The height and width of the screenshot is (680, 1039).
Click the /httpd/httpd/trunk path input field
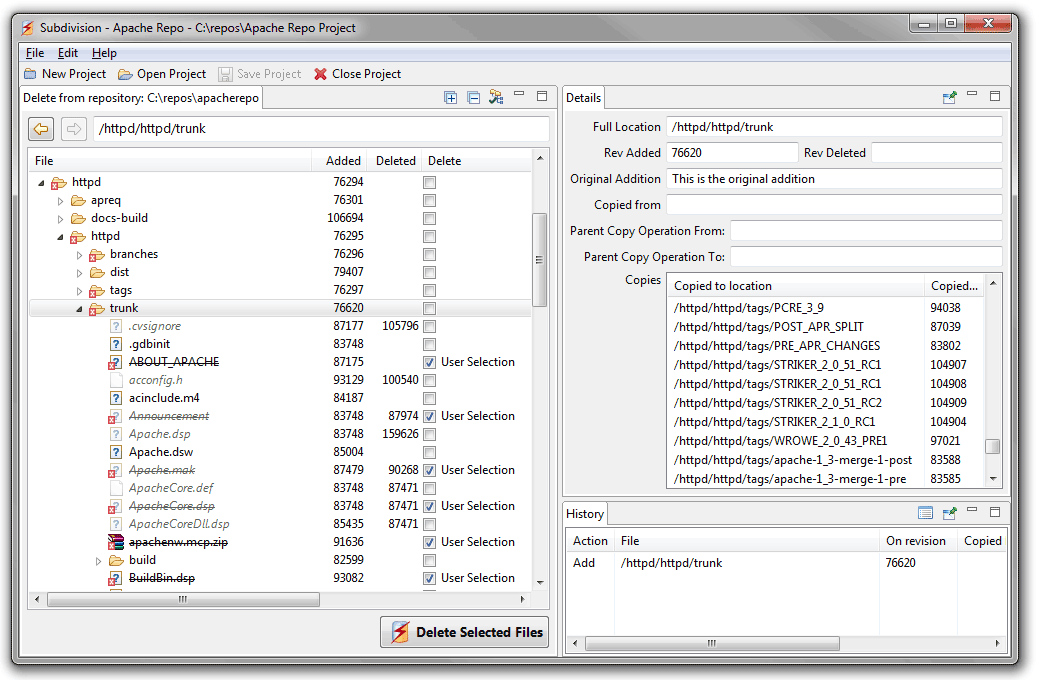tap(321, 129)
